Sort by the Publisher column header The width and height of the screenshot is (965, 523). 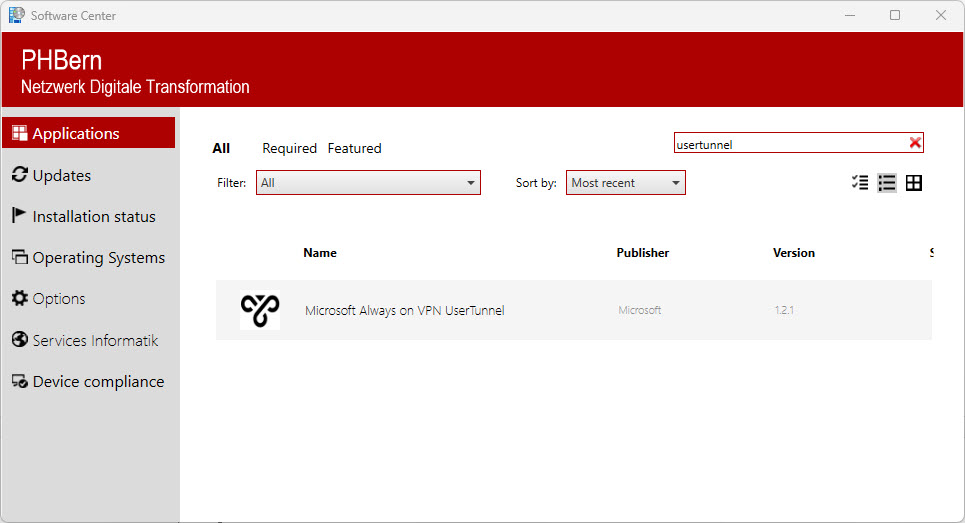(x=642, y=253)
